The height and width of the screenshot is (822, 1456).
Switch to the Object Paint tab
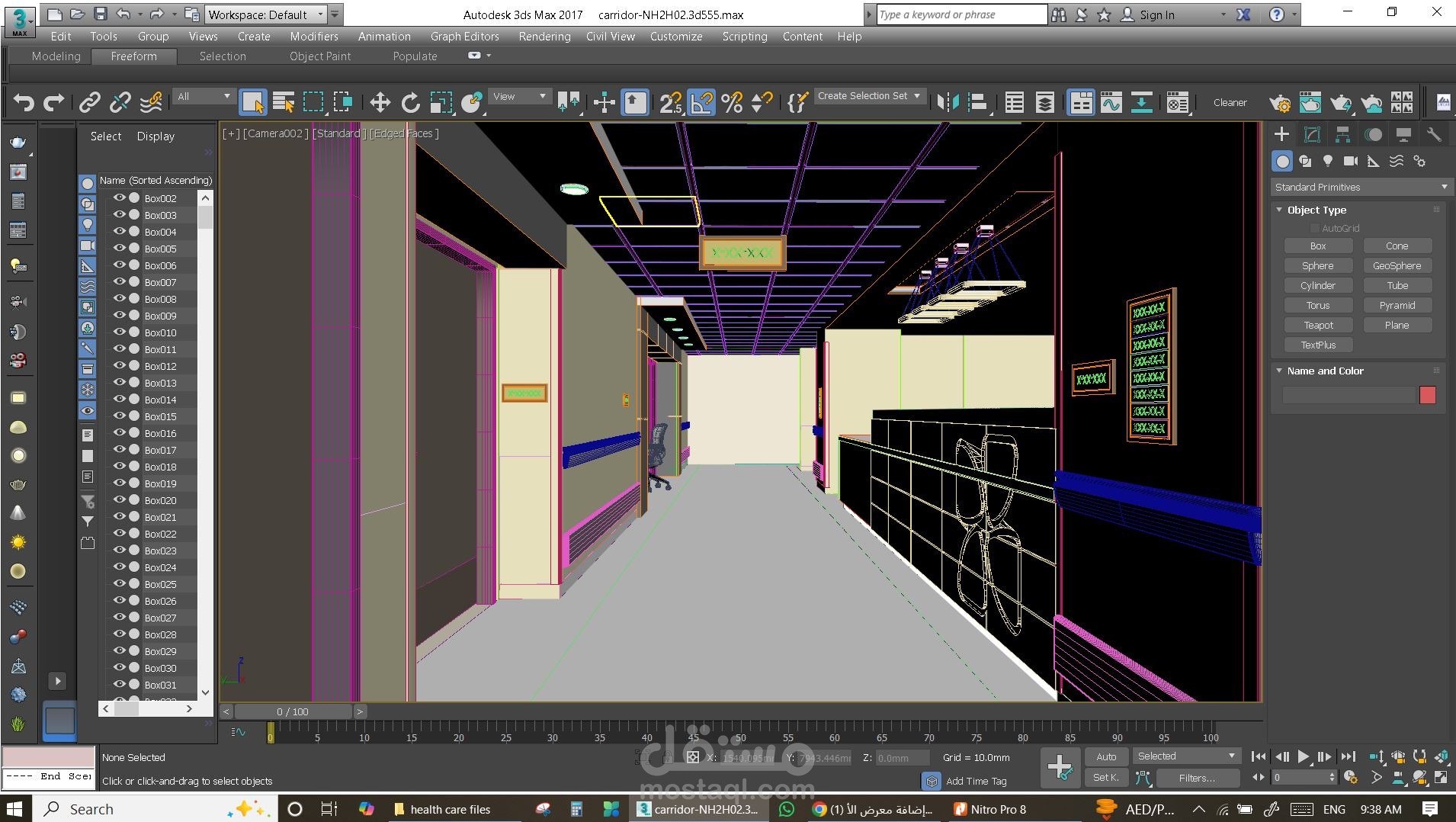[320, 56]
